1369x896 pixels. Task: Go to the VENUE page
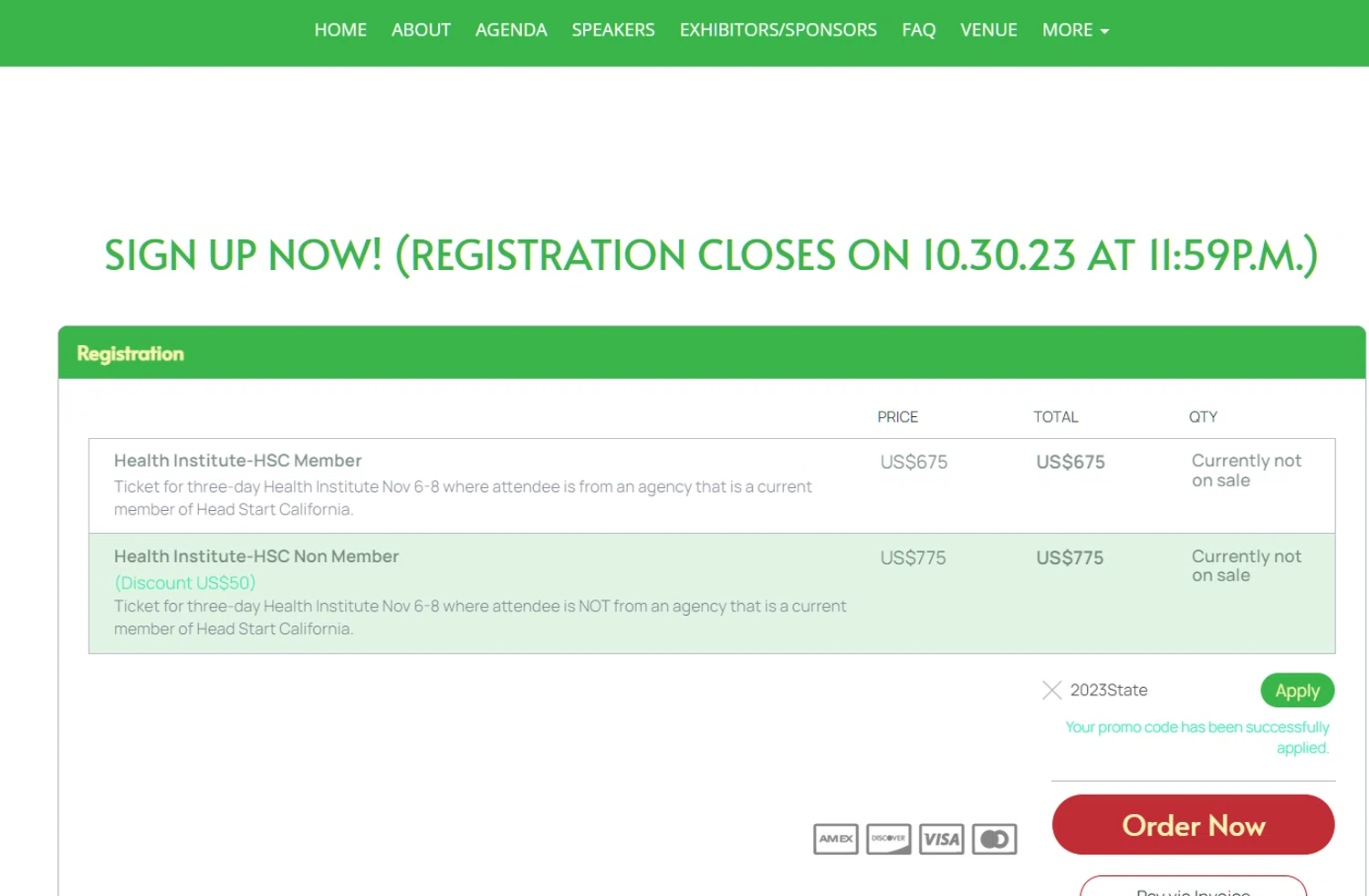988,30
